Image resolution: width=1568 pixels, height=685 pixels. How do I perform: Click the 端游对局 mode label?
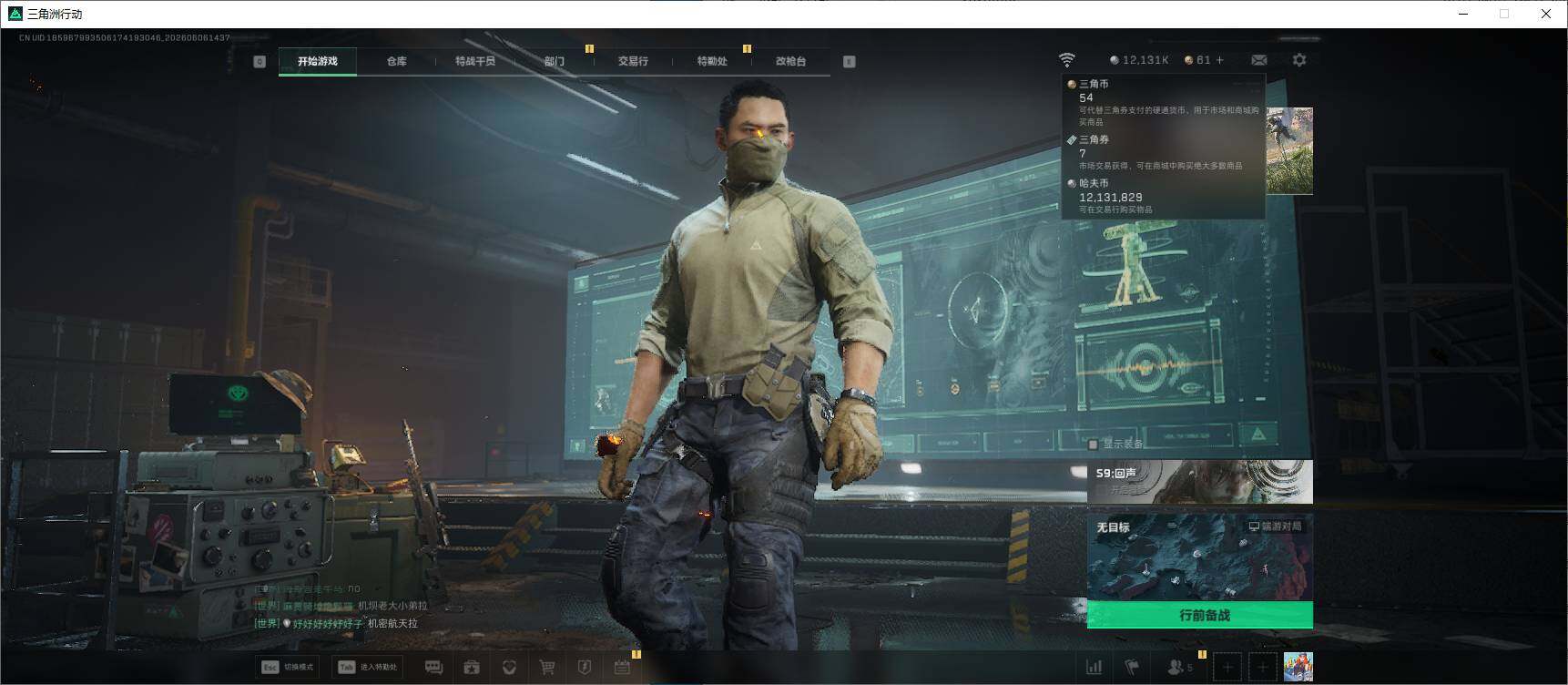click(x=1275, y=527)
